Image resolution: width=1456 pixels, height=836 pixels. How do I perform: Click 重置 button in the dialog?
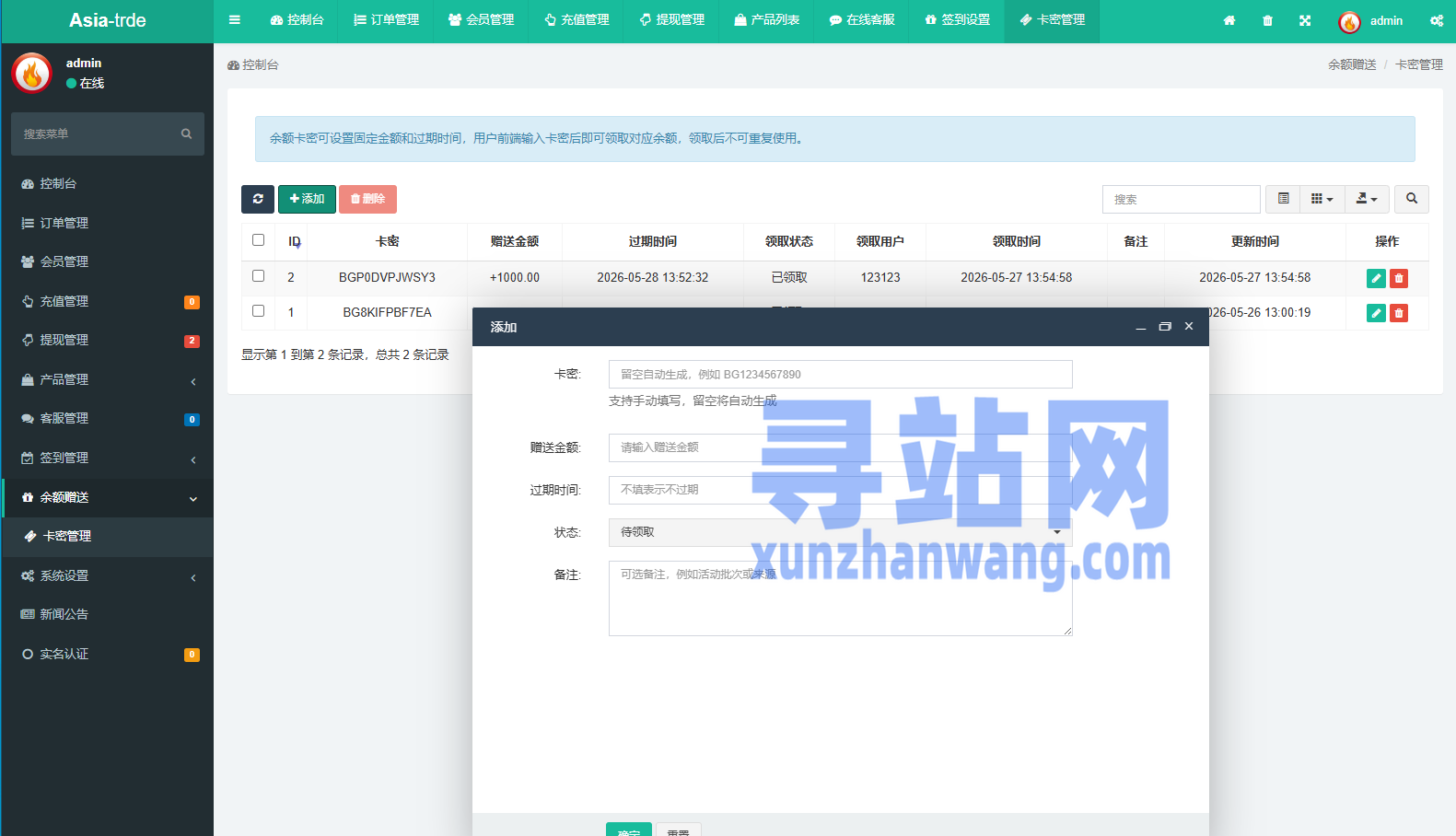pyautogui.click(x=678, y=830)
